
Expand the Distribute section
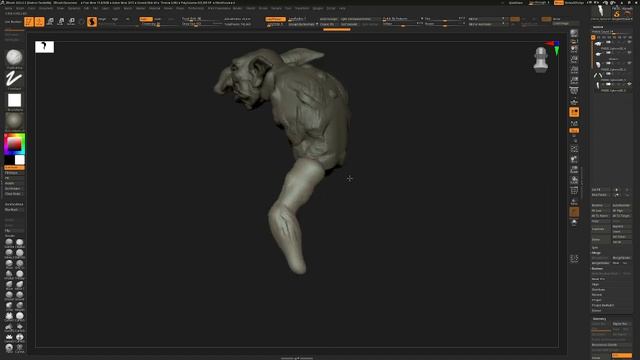coord(598,290)
